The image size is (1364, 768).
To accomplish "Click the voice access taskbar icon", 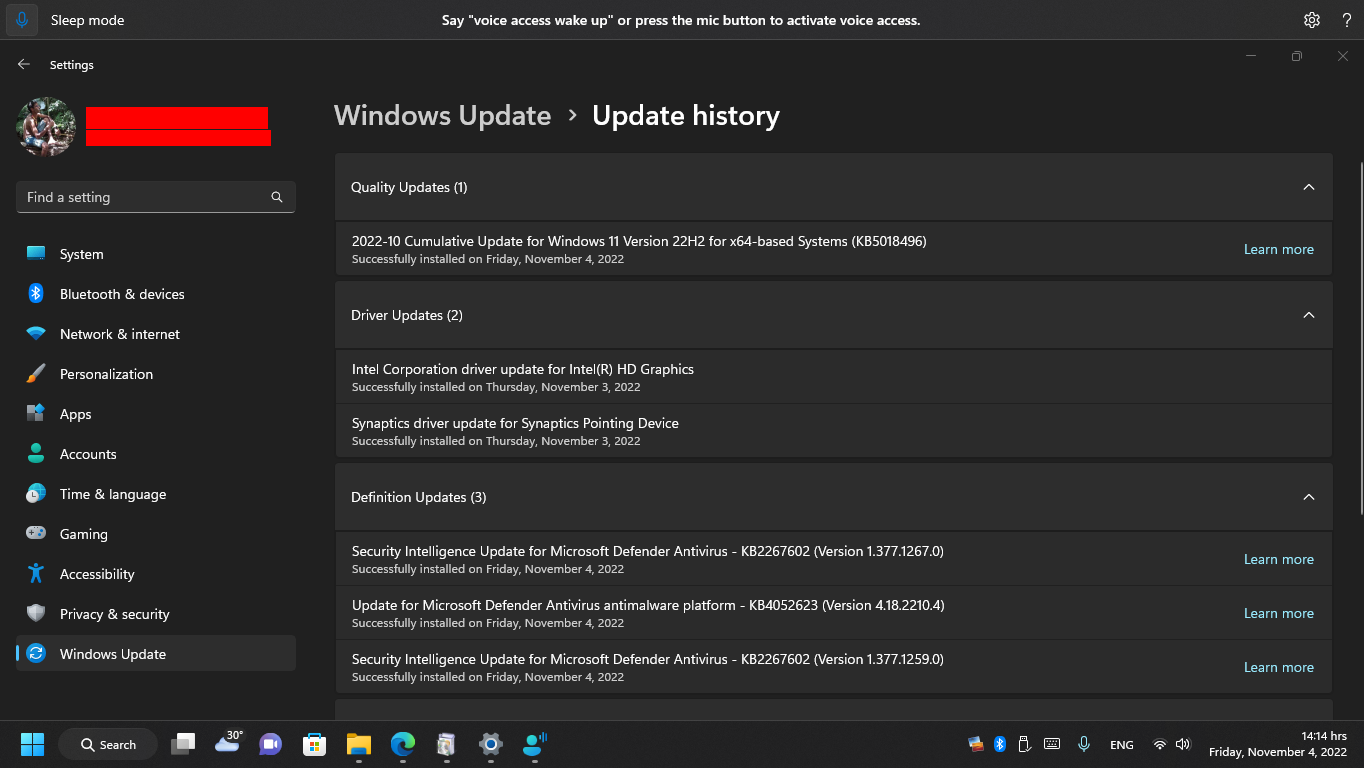I will click(x=535, y=744).
